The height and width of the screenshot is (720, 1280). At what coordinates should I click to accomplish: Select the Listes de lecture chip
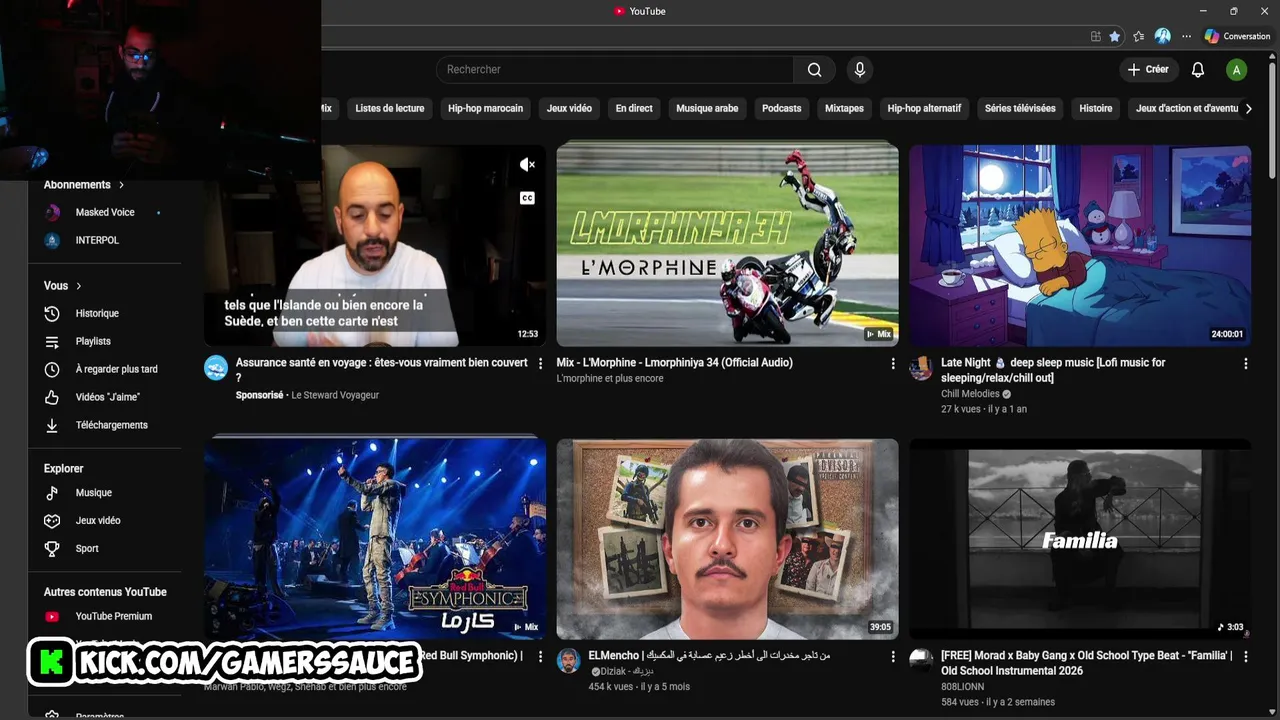click(390, 108)
